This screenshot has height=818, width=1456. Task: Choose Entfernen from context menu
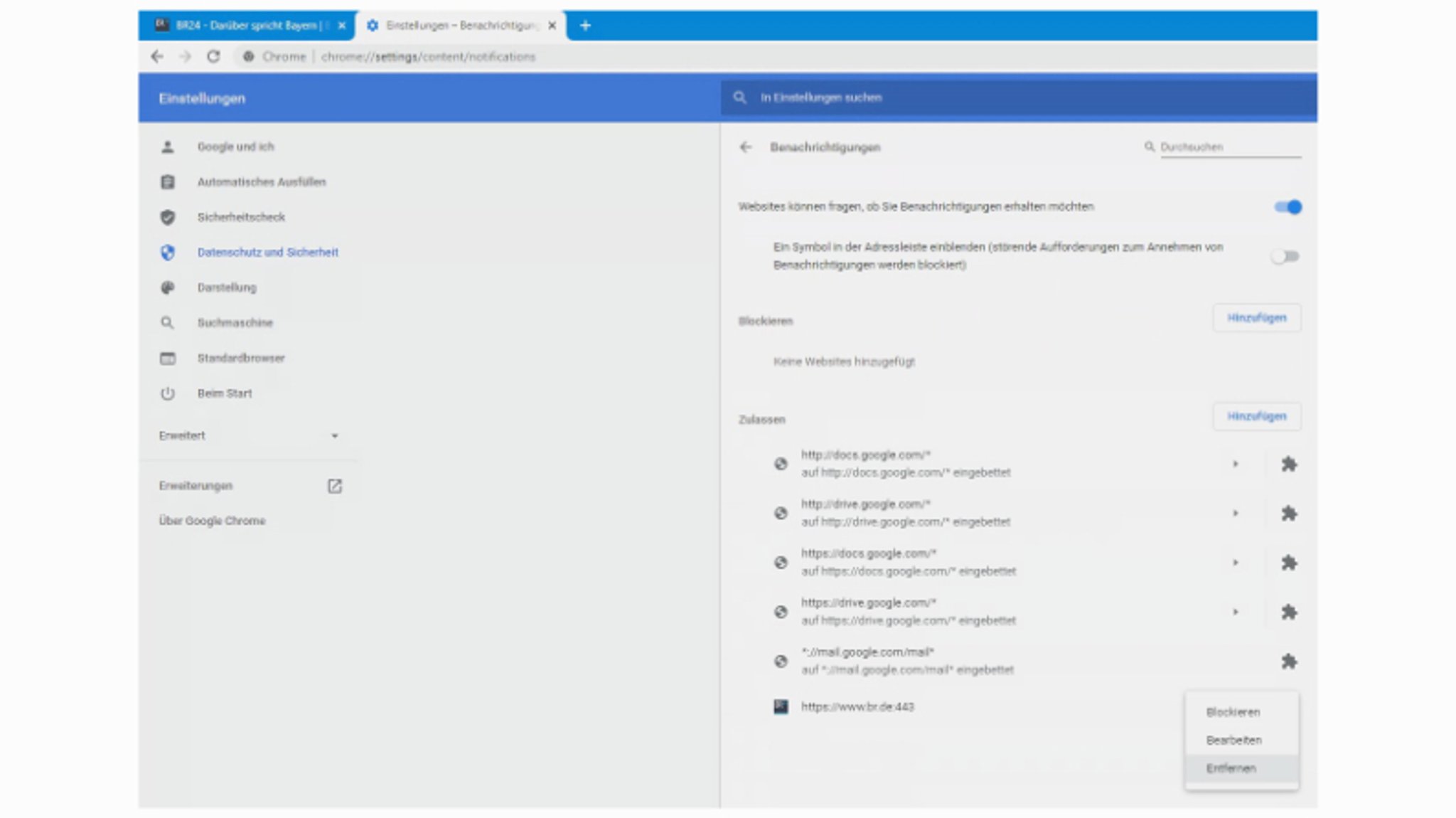click(1241, 768)
